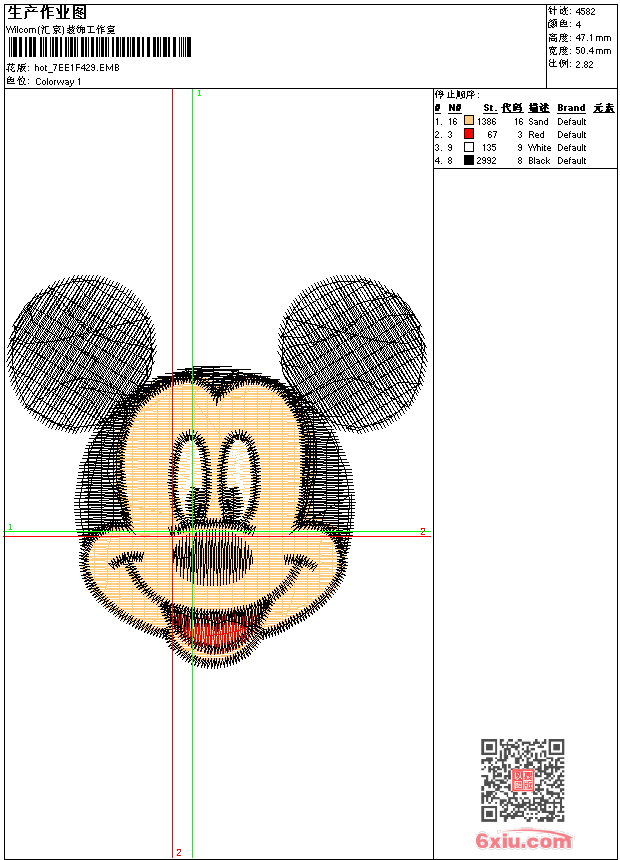The width and height of the screenshot is (620, 860).
Task: Select the 'White' description text
Action: pyautogui.click(x=539, y=148)
